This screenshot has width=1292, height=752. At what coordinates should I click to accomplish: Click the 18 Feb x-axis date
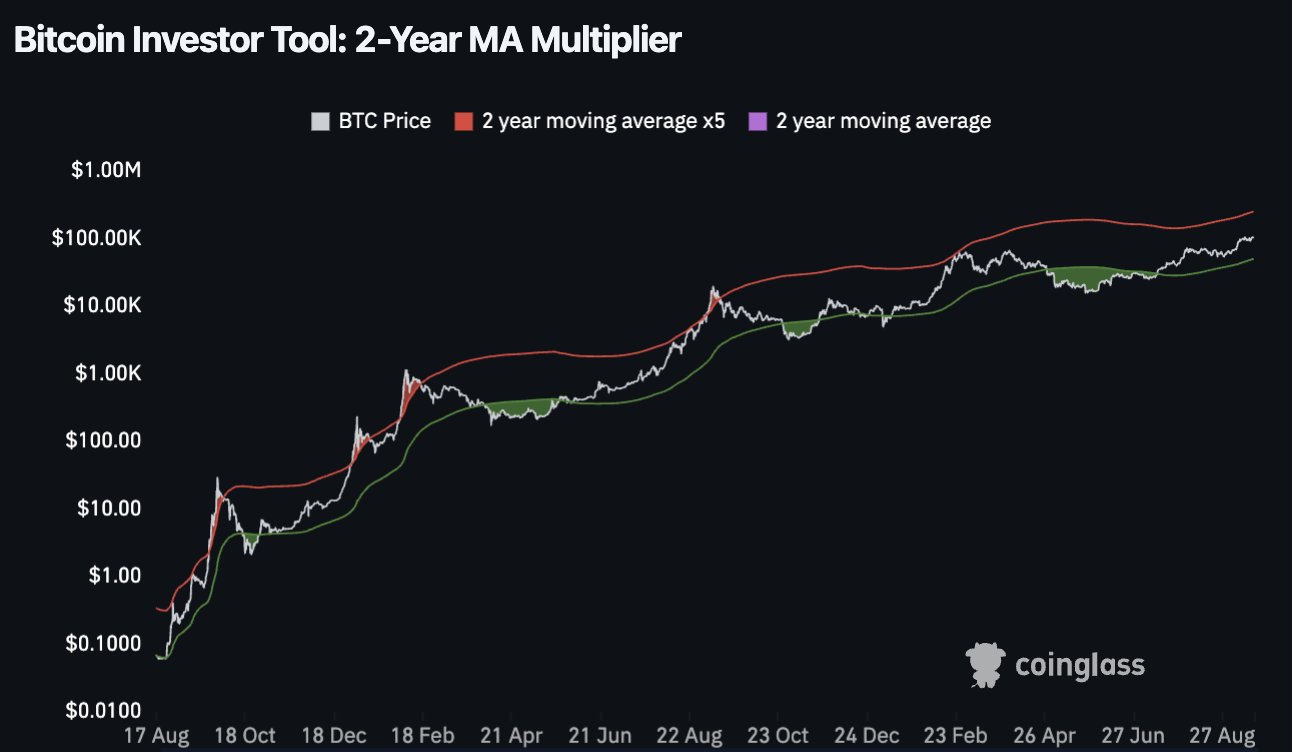[x=423, y=735]
